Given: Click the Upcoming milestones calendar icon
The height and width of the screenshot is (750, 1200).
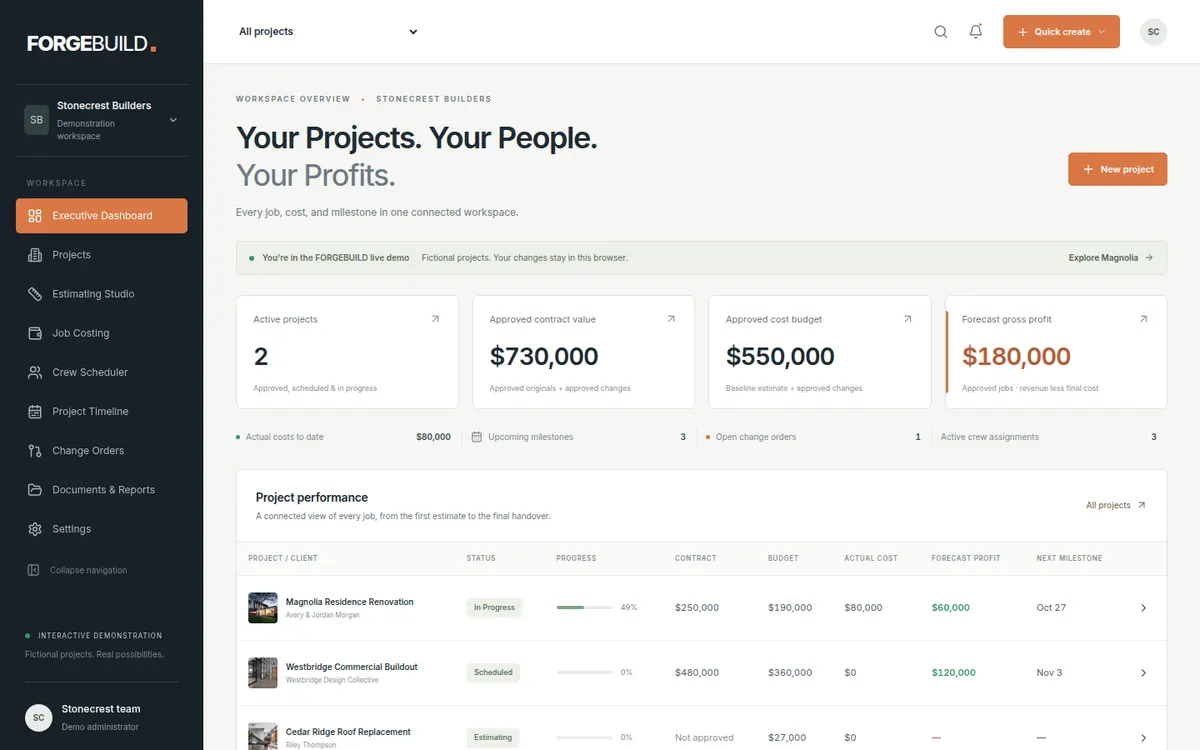Looking at the screenshot, I should 477,437.
